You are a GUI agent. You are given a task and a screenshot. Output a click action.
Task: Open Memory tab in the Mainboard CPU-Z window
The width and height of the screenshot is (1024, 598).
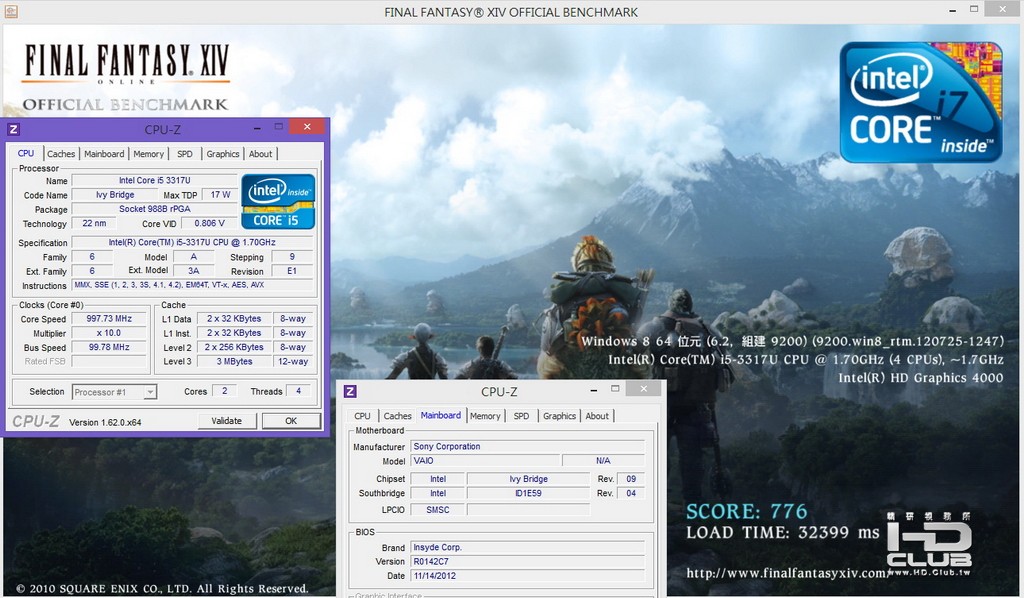click(x=485, y=416)
